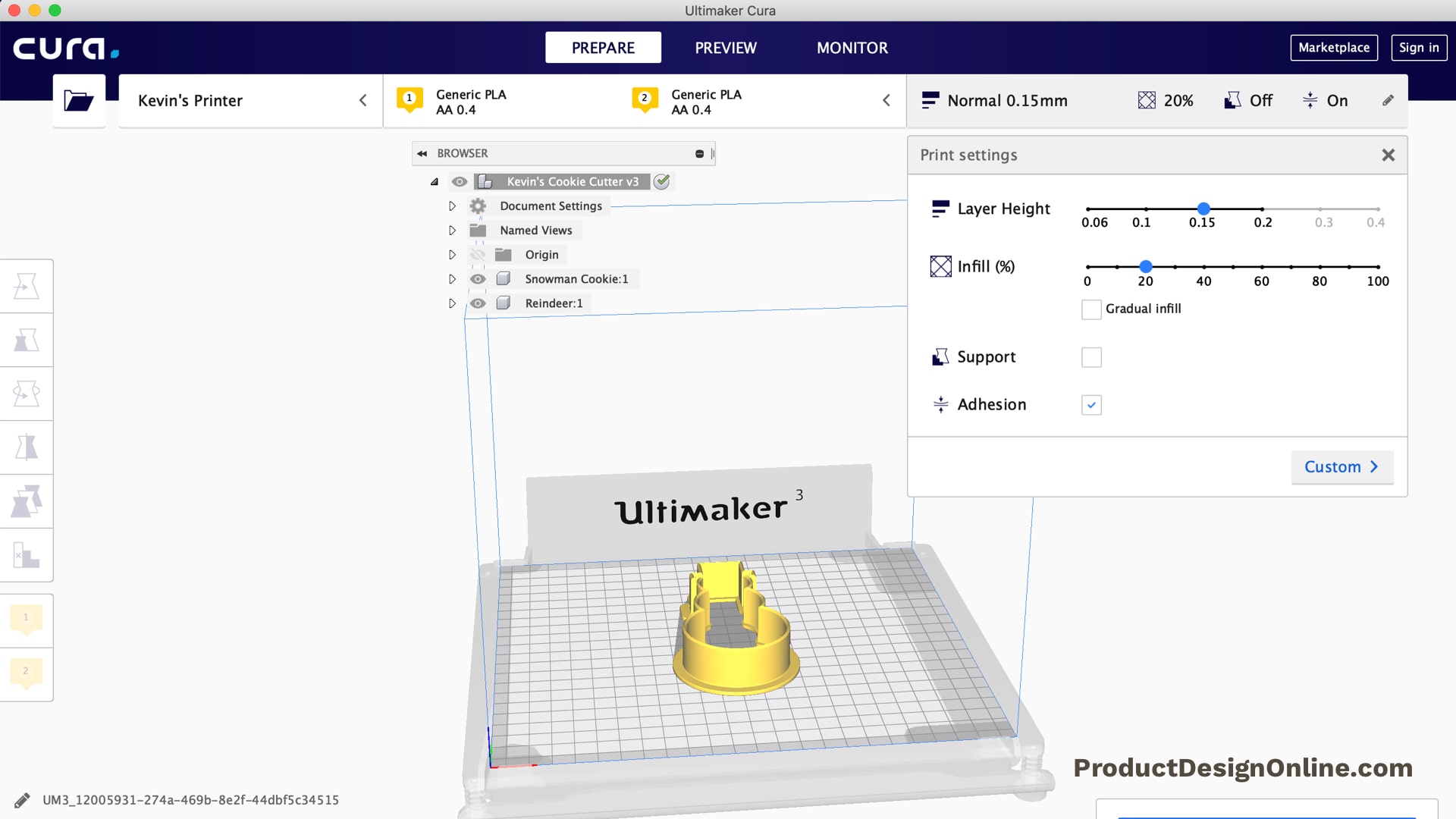This screenshot has height=819, width=1456.
Task: Set Layer Height slider to 0.2
Action: pyautogui.click(x=1262, y=209)
